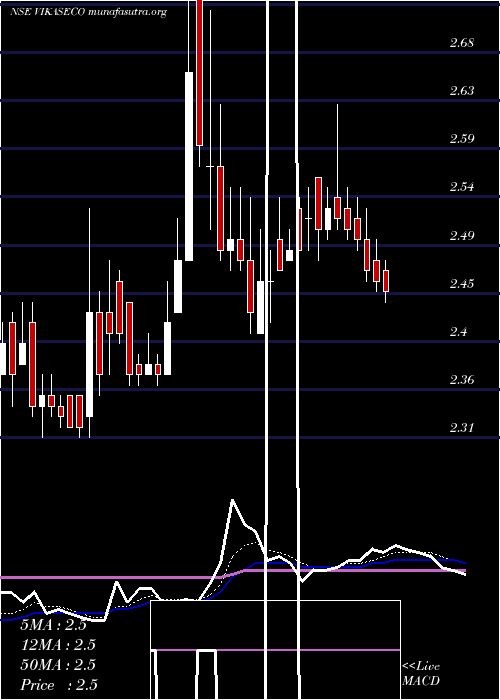Image resolution: width=500 pixels, height=700 pixels.
Task: Click the 2.31 price axis label
Action: 462,428
